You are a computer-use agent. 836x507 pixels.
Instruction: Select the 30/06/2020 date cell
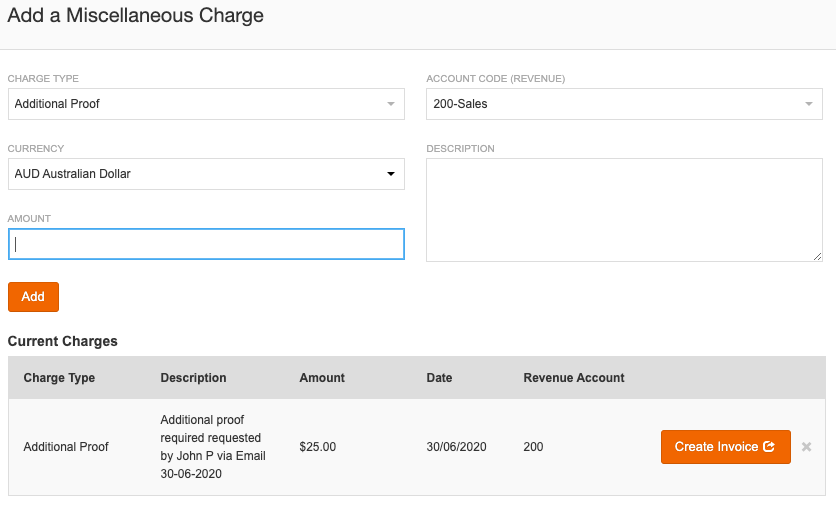click(456, 447)
